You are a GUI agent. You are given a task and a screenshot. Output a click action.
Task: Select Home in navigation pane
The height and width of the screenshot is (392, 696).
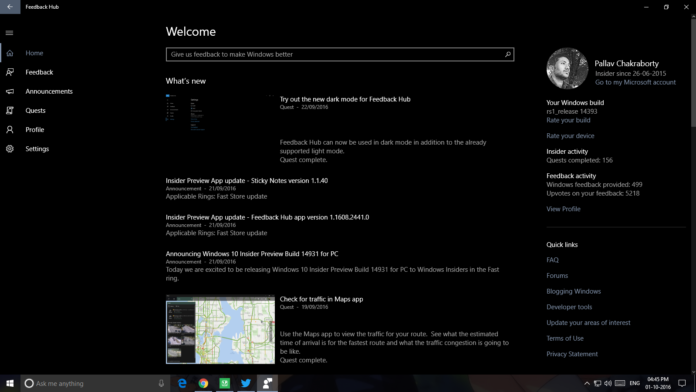coord(34,53)
